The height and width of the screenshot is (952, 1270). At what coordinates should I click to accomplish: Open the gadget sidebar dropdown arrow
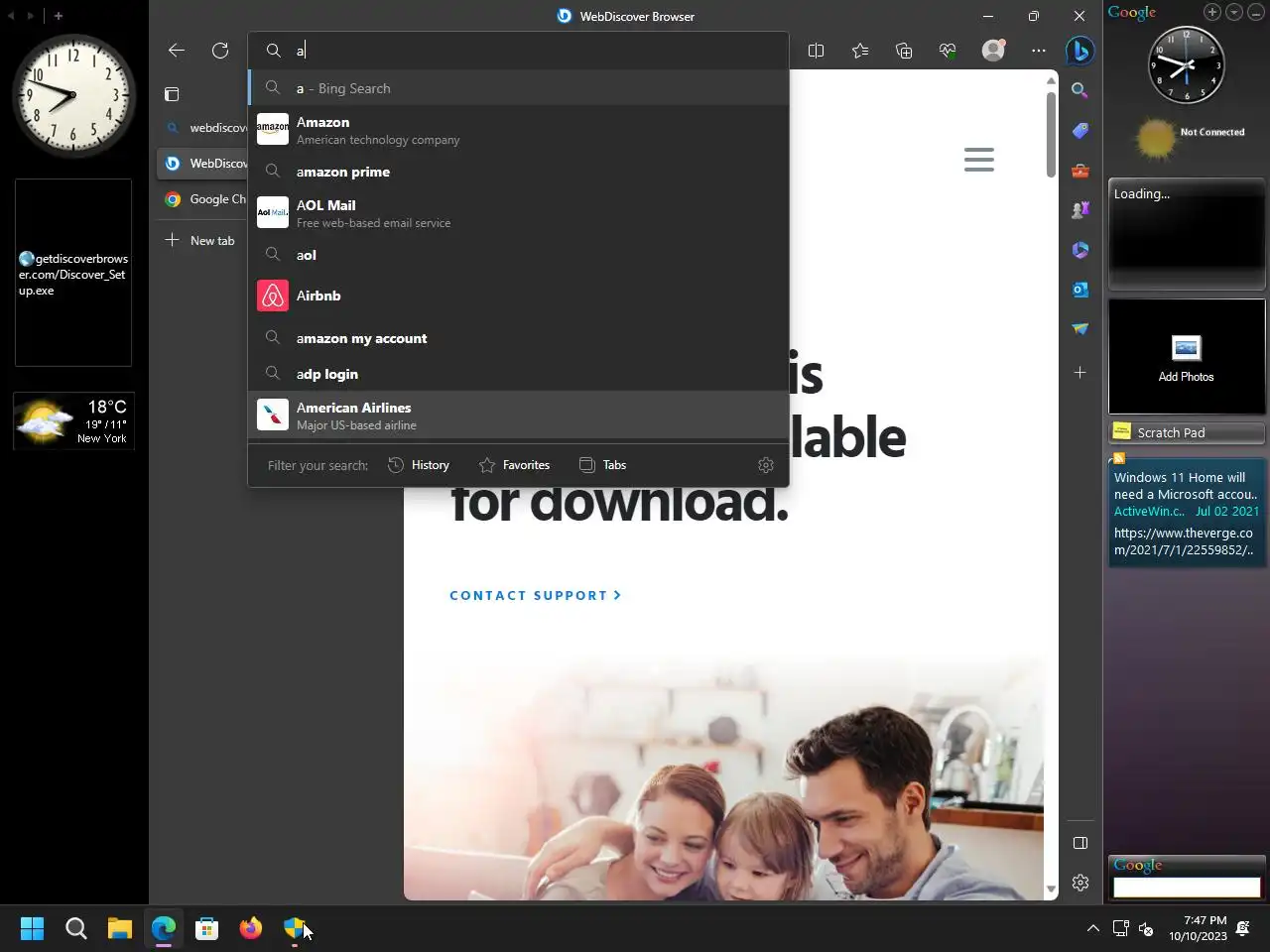coord(1234,12)
